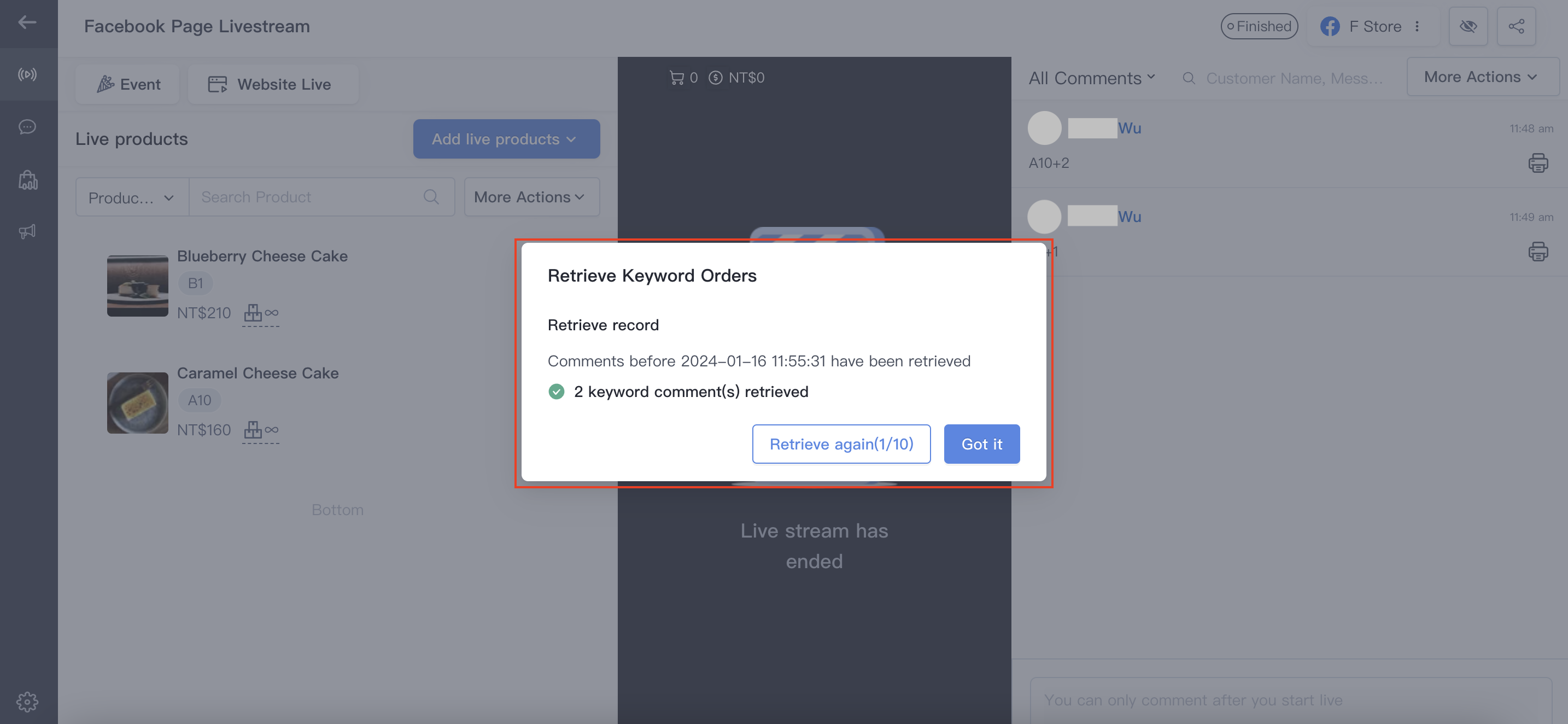The height and width of the screenshot is (724, 1568).
Task: Print the 11:49 am comment
Action: [1537, 252]
